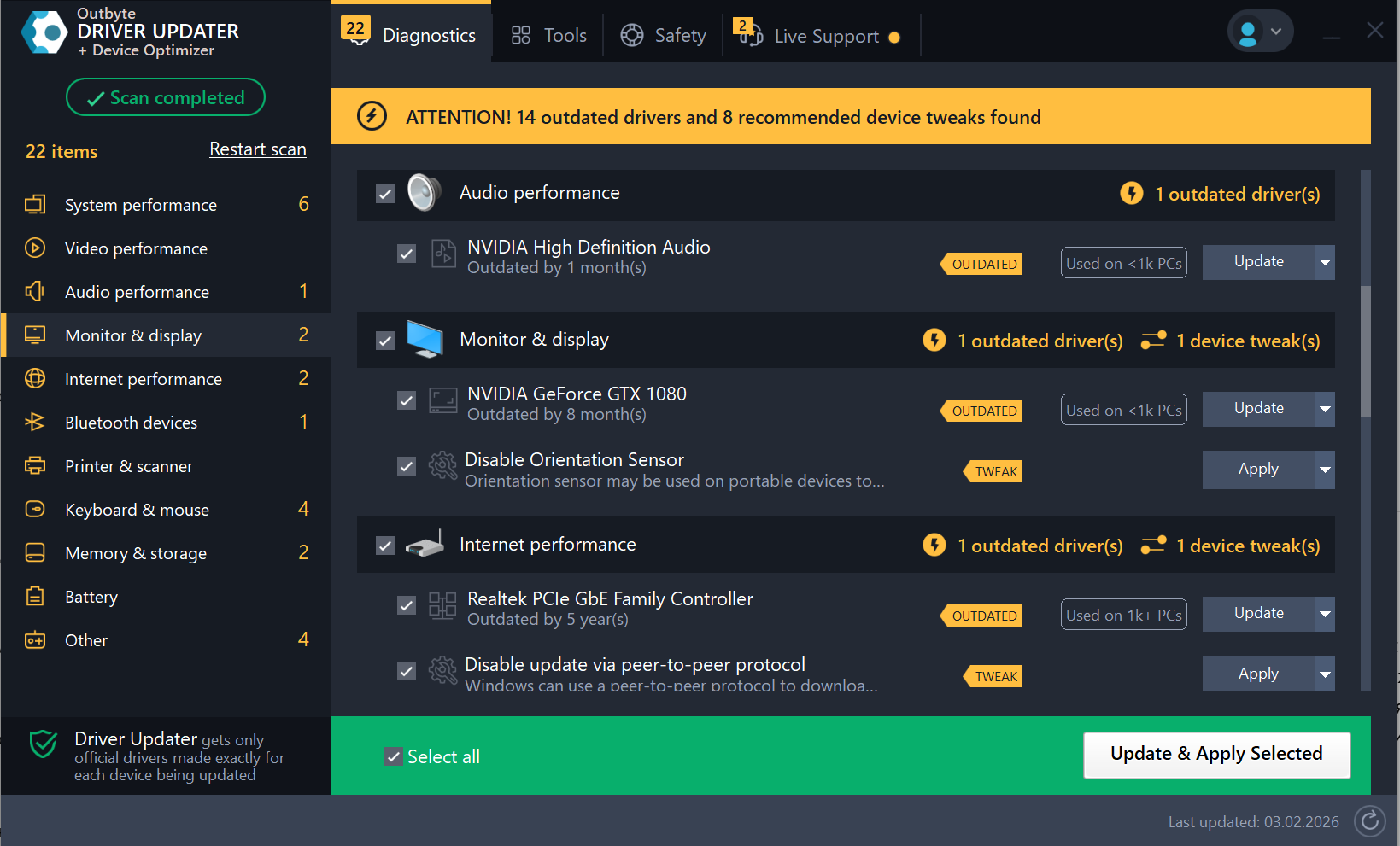The image size is (1400, 846).
Task: Switch to the Tools tab
Action: tap(548, 36)
